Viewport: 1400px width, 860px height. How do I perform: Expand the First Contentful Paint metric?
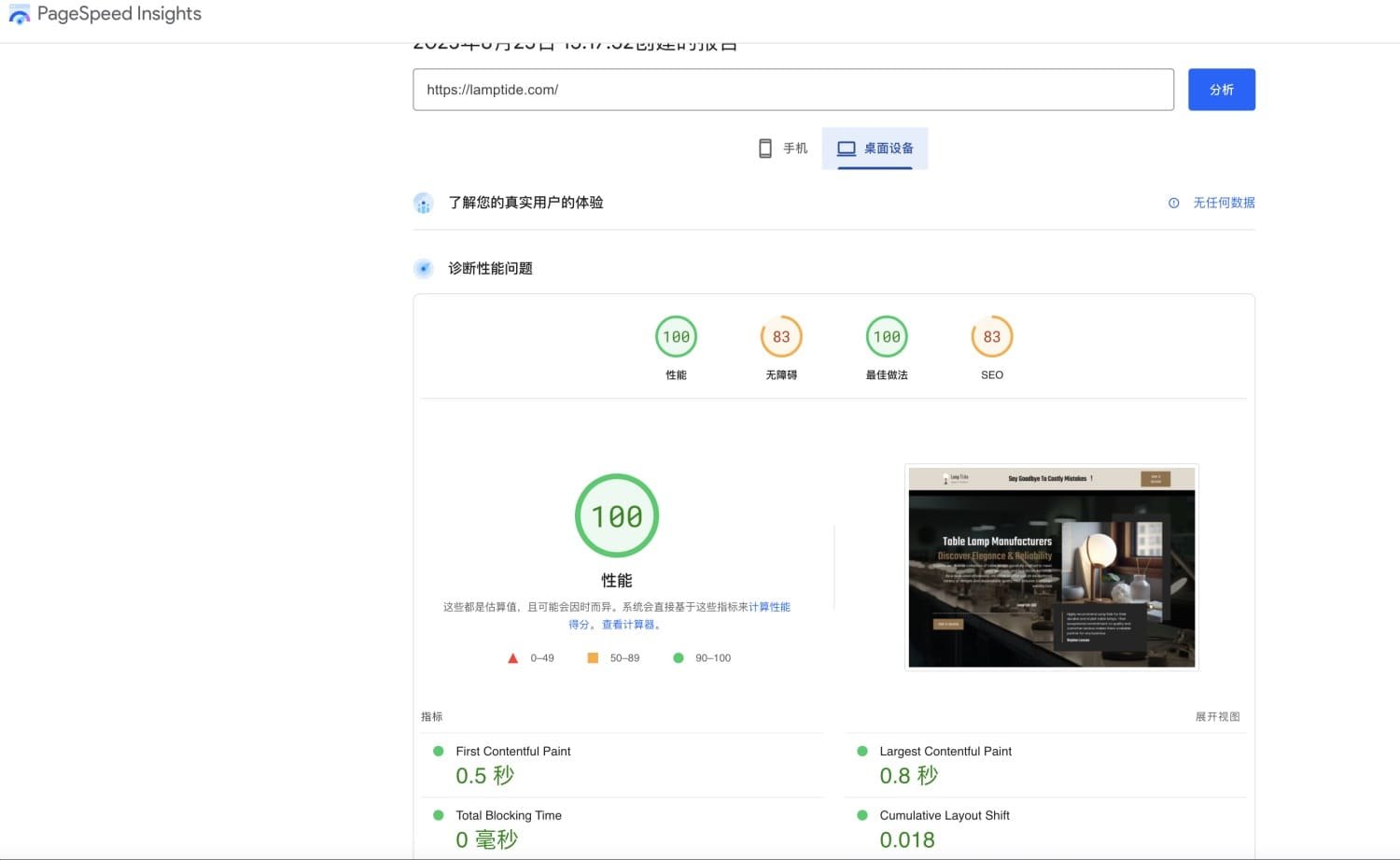point(512,752)
